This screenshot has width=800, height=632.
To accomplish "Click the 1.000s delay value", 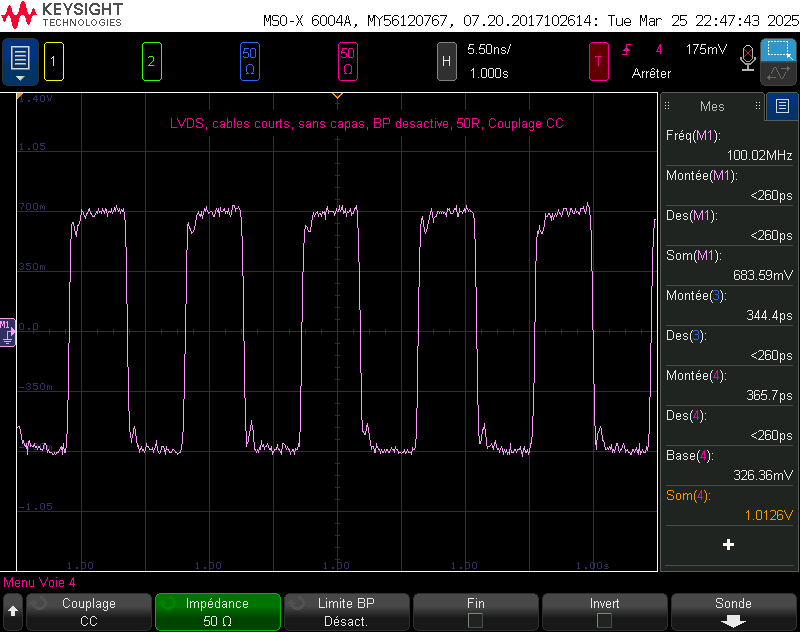I will 489,73.
